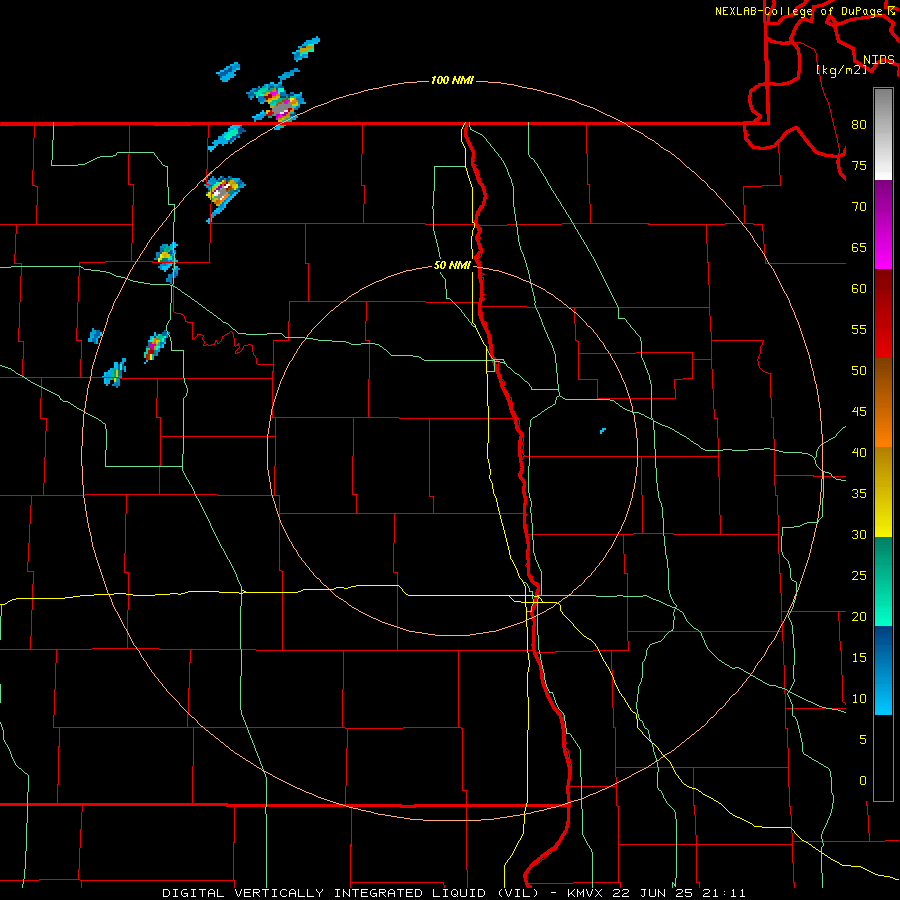
Task: Select the green segment of the color bar
Action: tap(883, 581)
